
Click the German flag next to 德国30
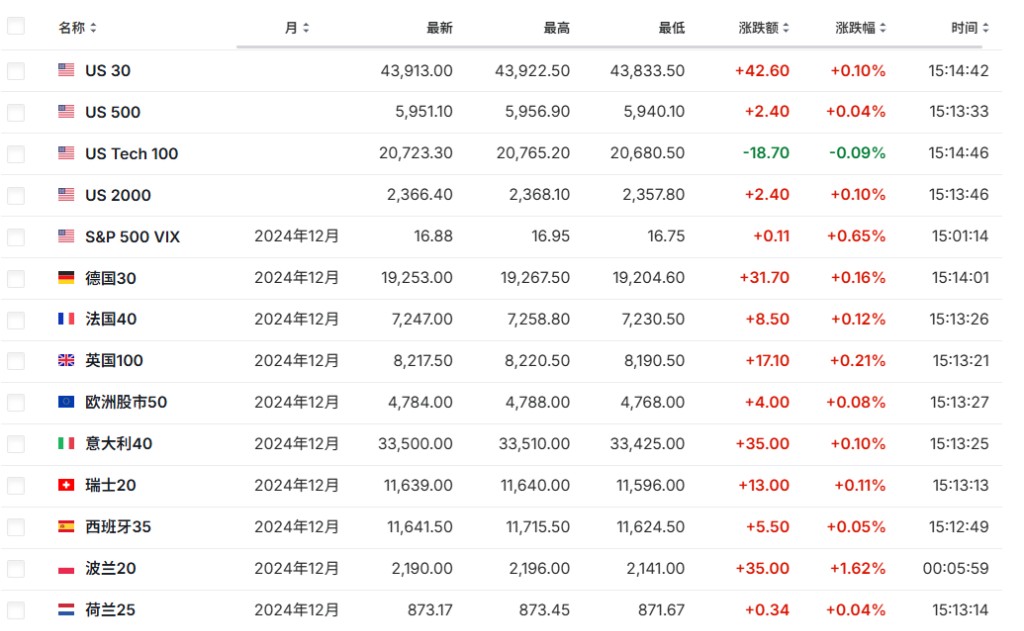click(x=66, y=278)
